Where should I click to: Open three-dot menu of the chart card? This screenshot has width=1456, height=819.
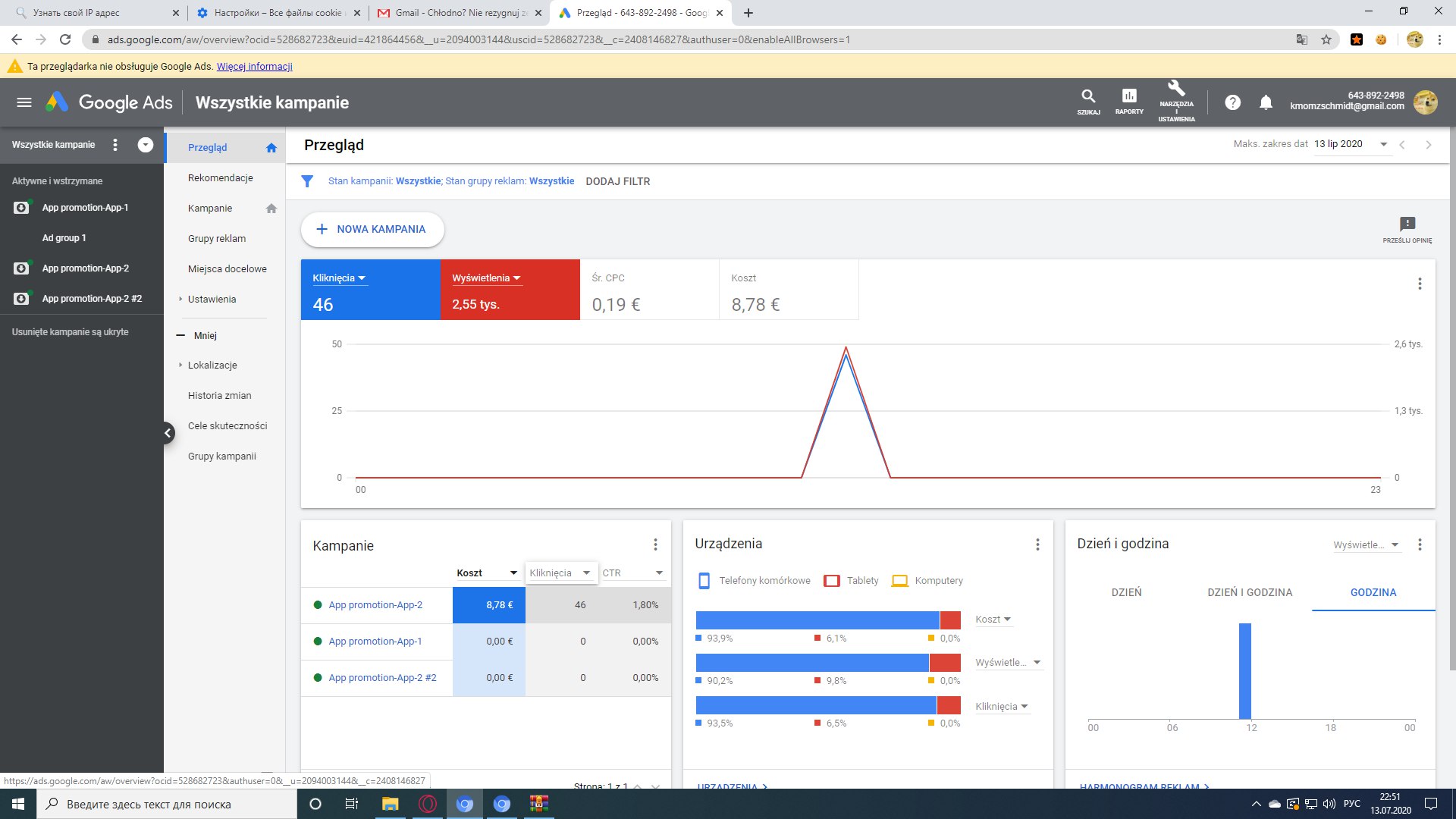1420,284
